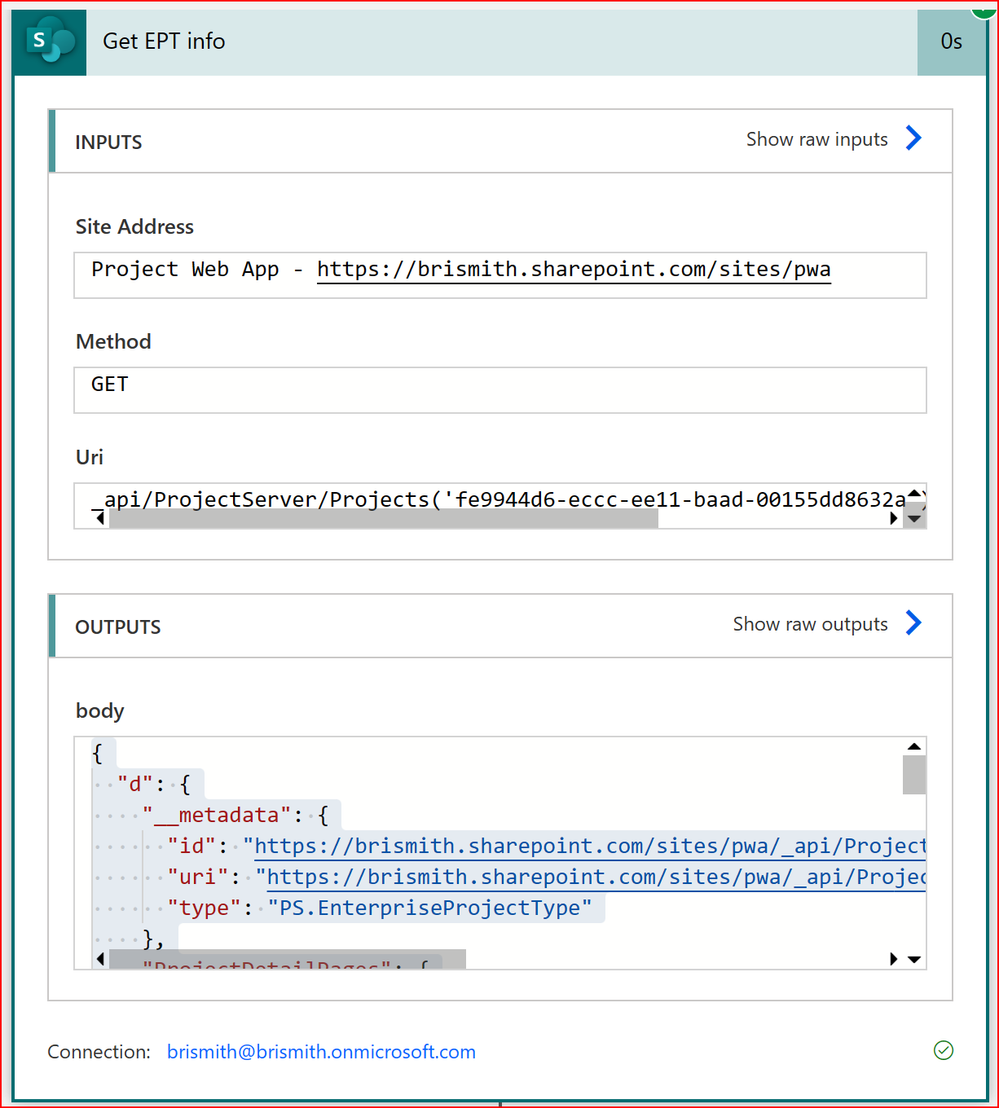Click the Site Address field
This screenshot has height=1108, width=999.
[500, 275]
